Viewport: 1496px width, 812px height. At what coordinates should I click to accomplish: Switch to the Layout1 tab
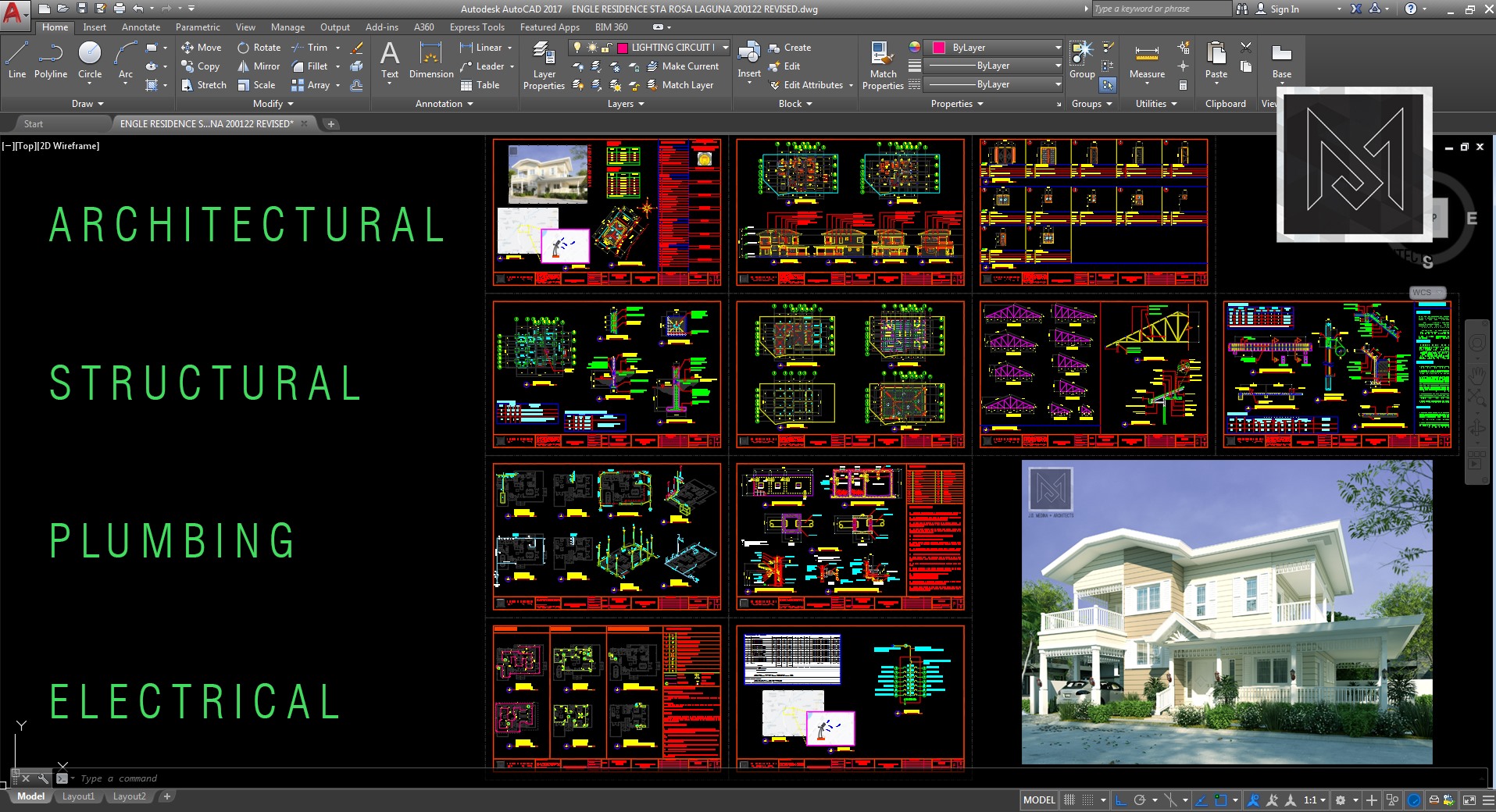pyautogui.click(x=78, y=796)
